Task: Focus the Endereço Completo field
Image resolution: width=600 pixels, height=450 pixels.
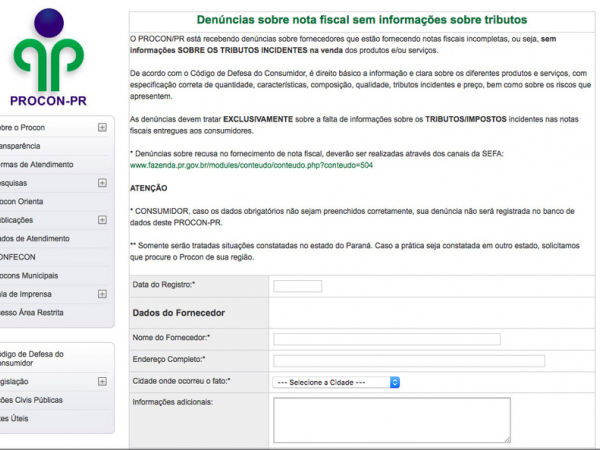Action: point(409,361)
